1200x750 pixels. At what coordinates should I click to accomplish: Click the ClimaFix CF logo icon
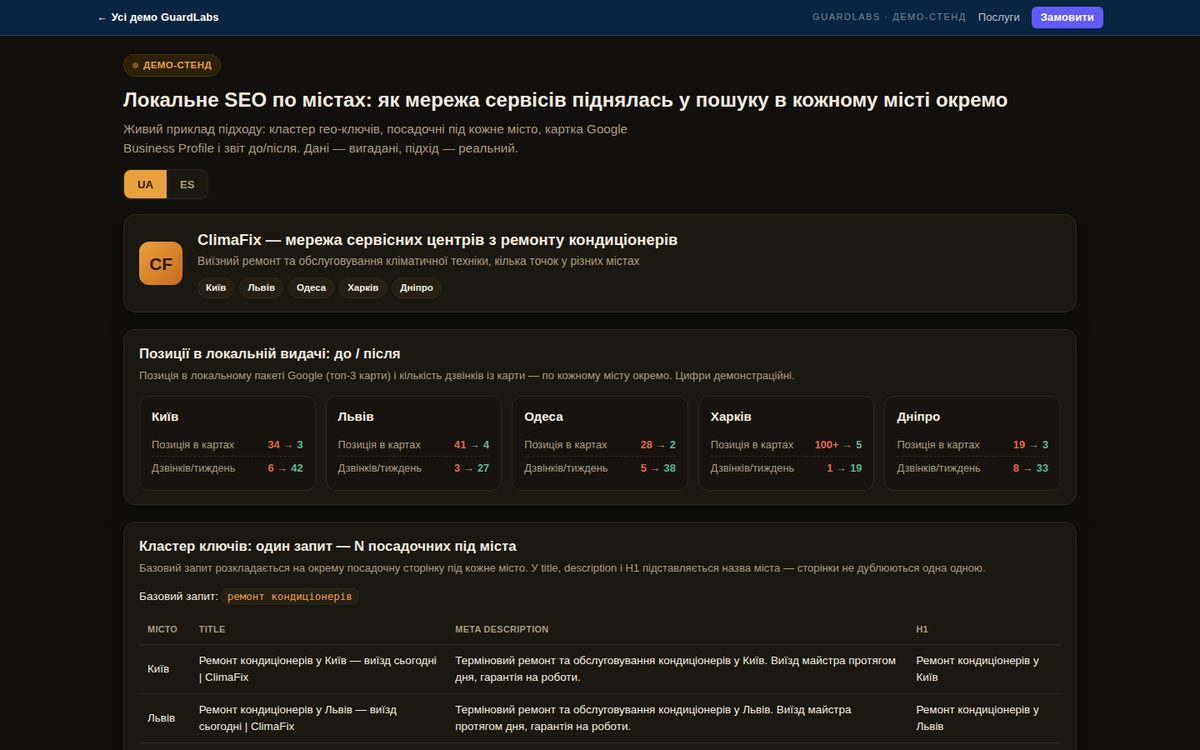pyautogui.click(x=161, y=263)
